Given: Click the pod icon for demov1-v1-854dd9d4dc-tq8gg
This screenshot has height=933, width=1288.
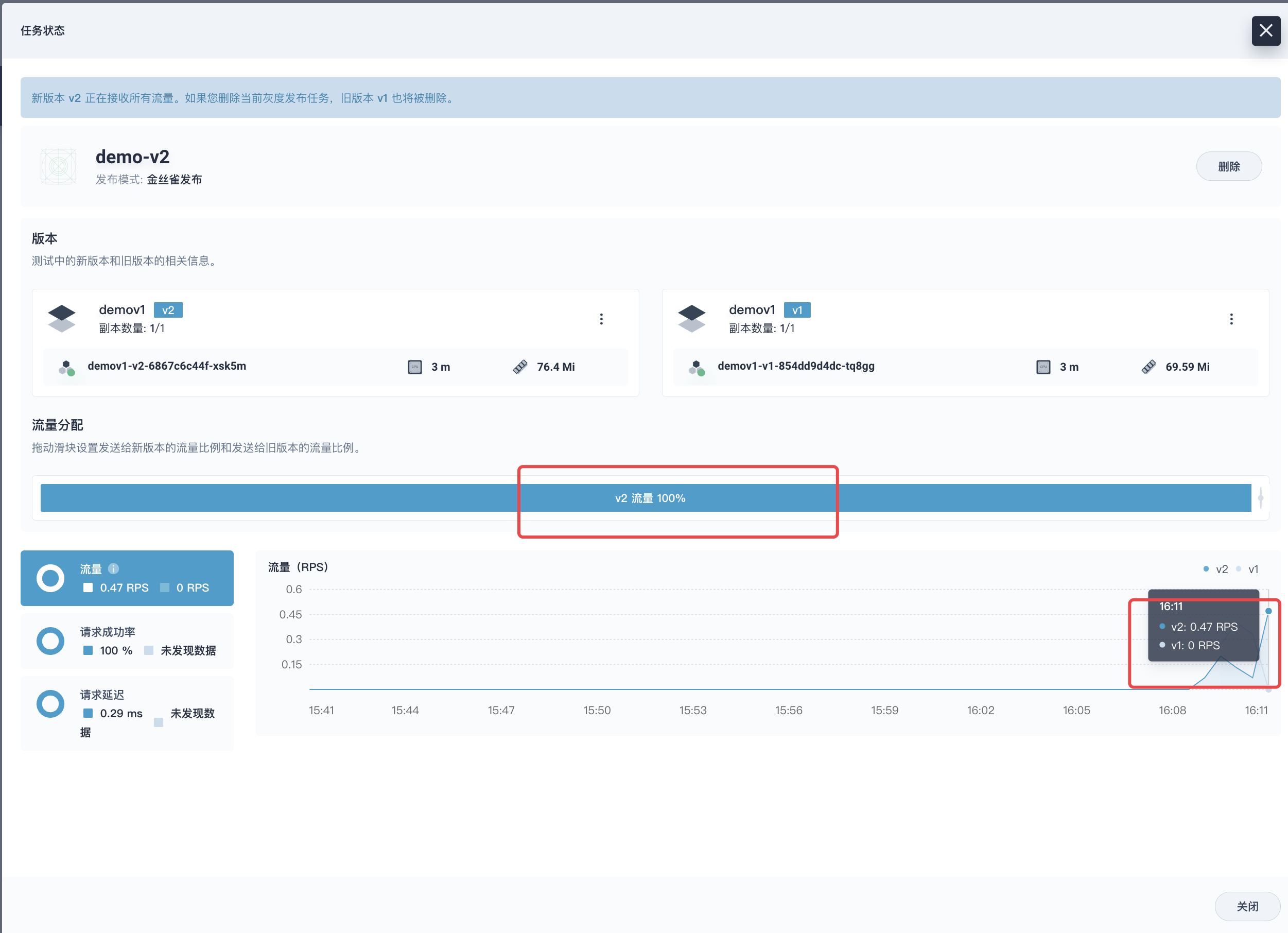Looking at the screenshot, I should coord(697,368).
